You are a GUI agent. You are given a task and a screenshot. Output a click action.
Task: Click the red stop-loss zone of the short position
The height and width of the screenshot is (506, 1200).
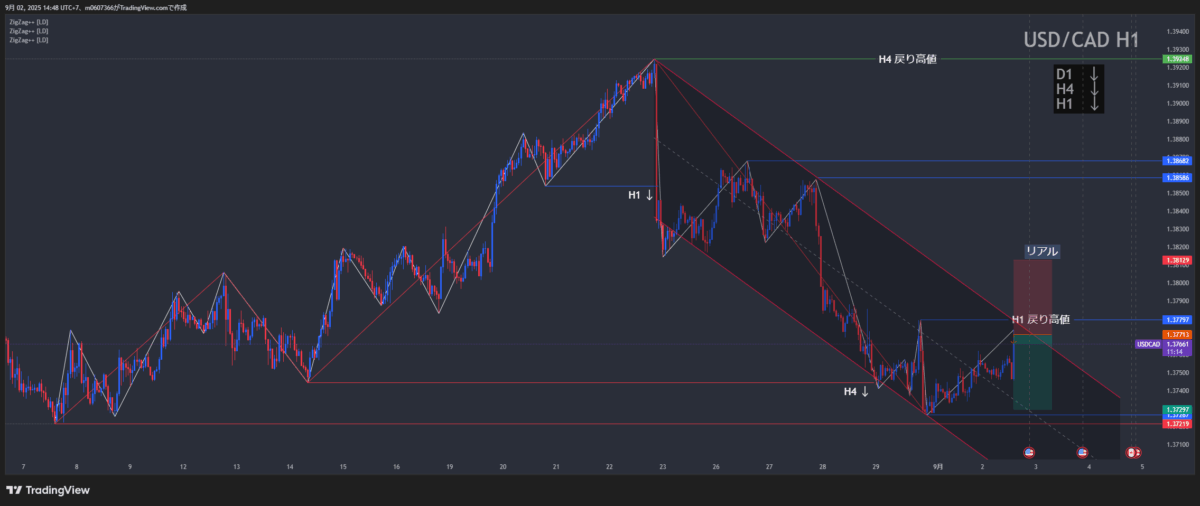pyautogui.click(x=1032, y=295)
